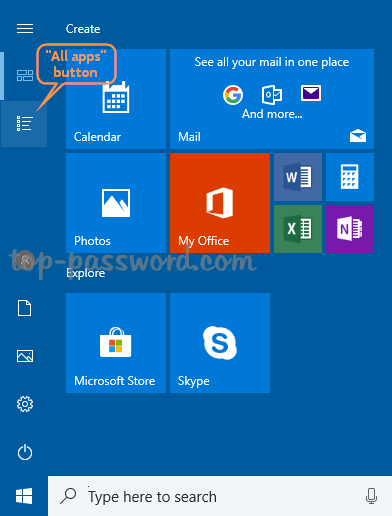
Task: Click the Create group heading
Action: [83, 29]
